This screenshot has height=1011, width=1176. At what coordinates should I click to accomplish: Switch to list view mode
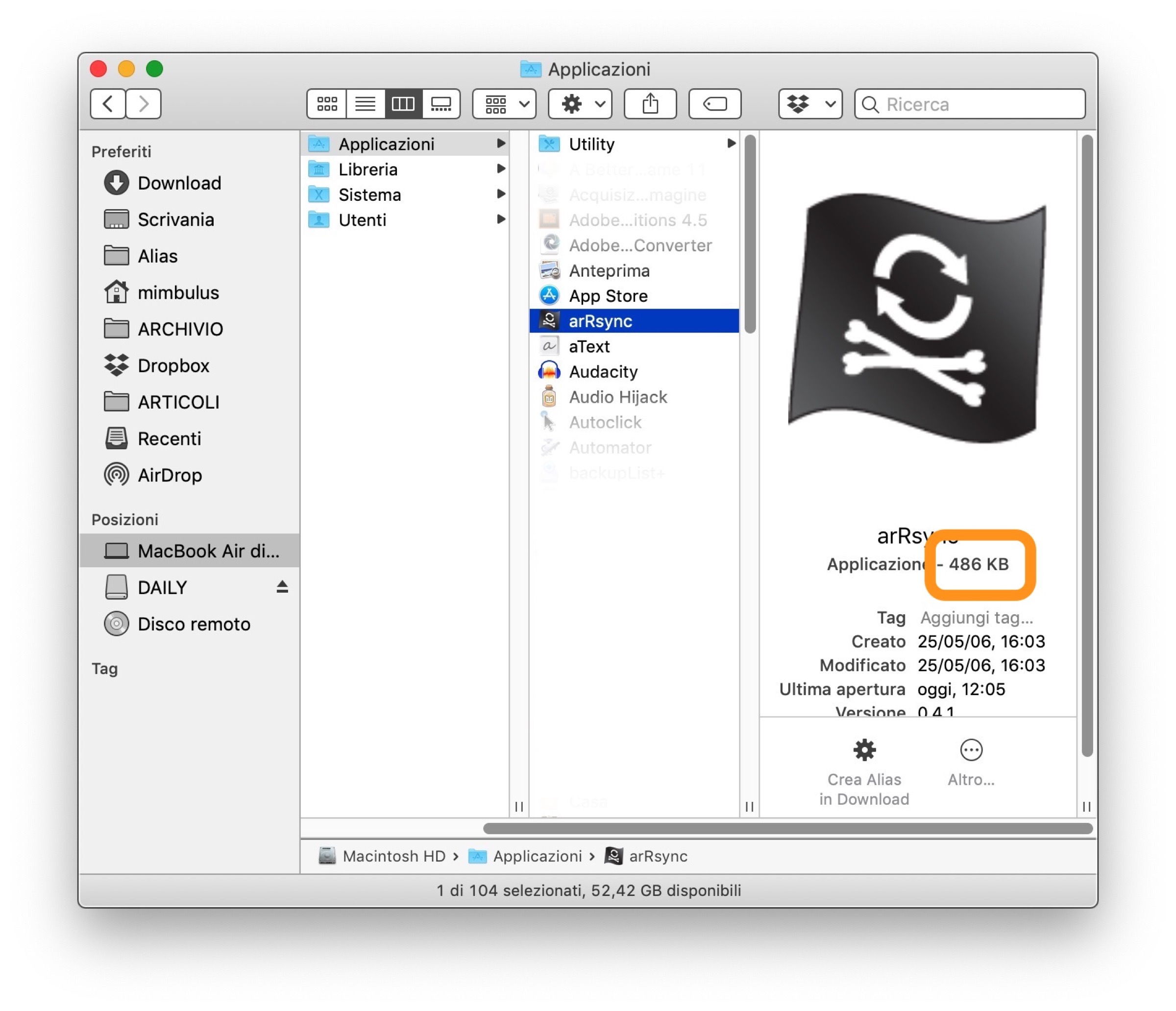coord(365,104)
